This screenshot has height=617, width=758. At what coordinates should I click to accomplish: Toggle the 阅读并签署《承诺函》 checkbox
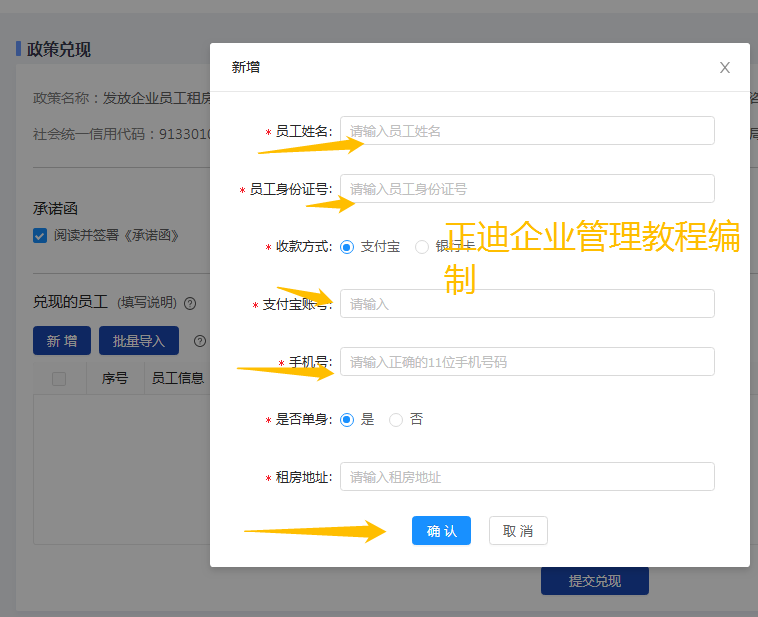(40, 236)
